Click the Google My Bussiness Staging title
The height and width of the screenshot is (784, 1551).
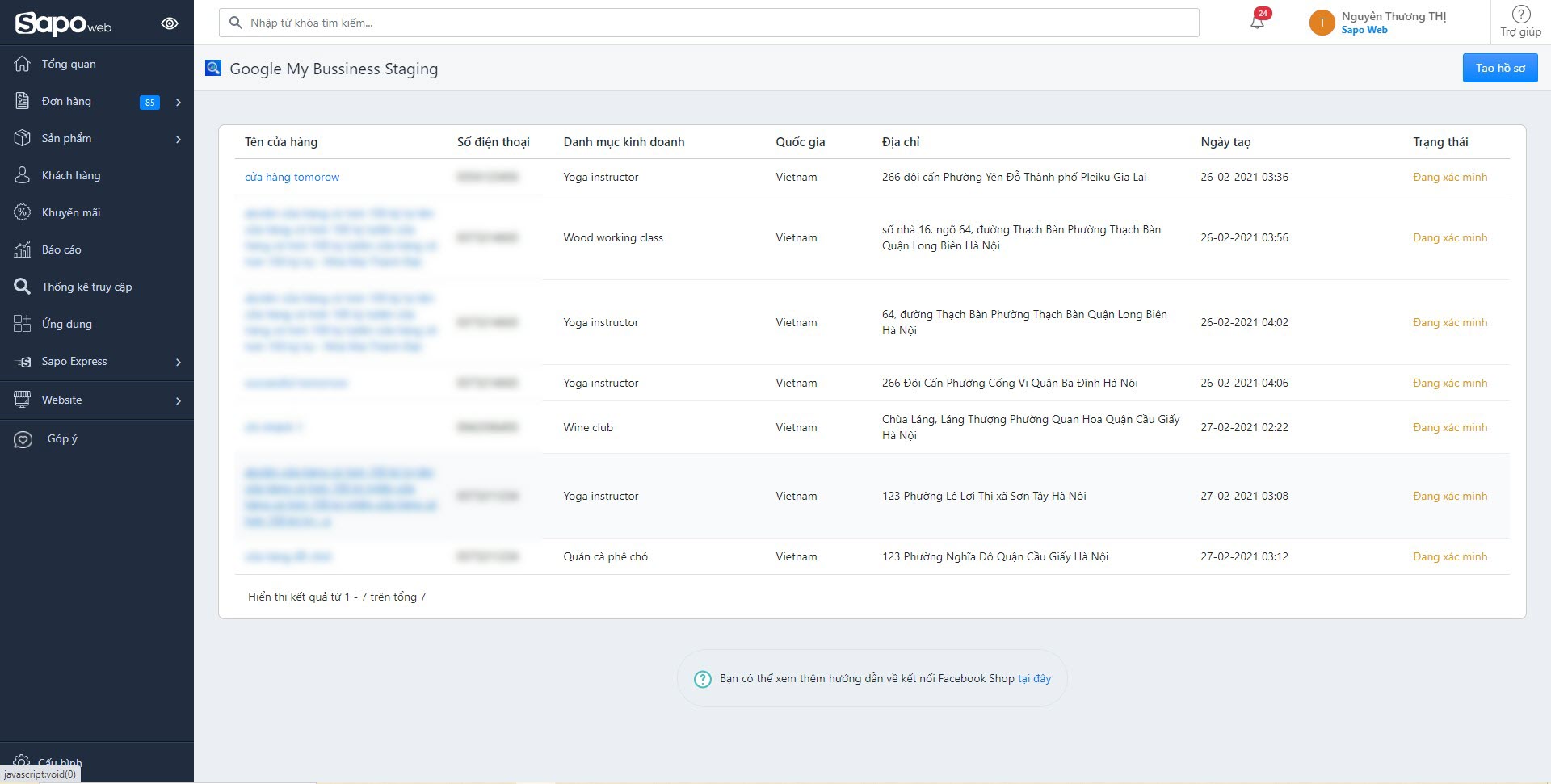point(334,69)
